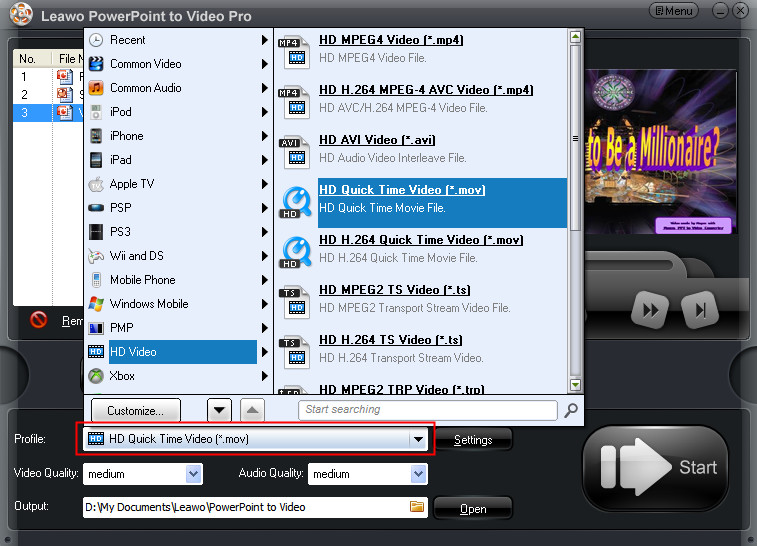Click the format list scroll-up arrow
The image size is (757, 546).
575,37
